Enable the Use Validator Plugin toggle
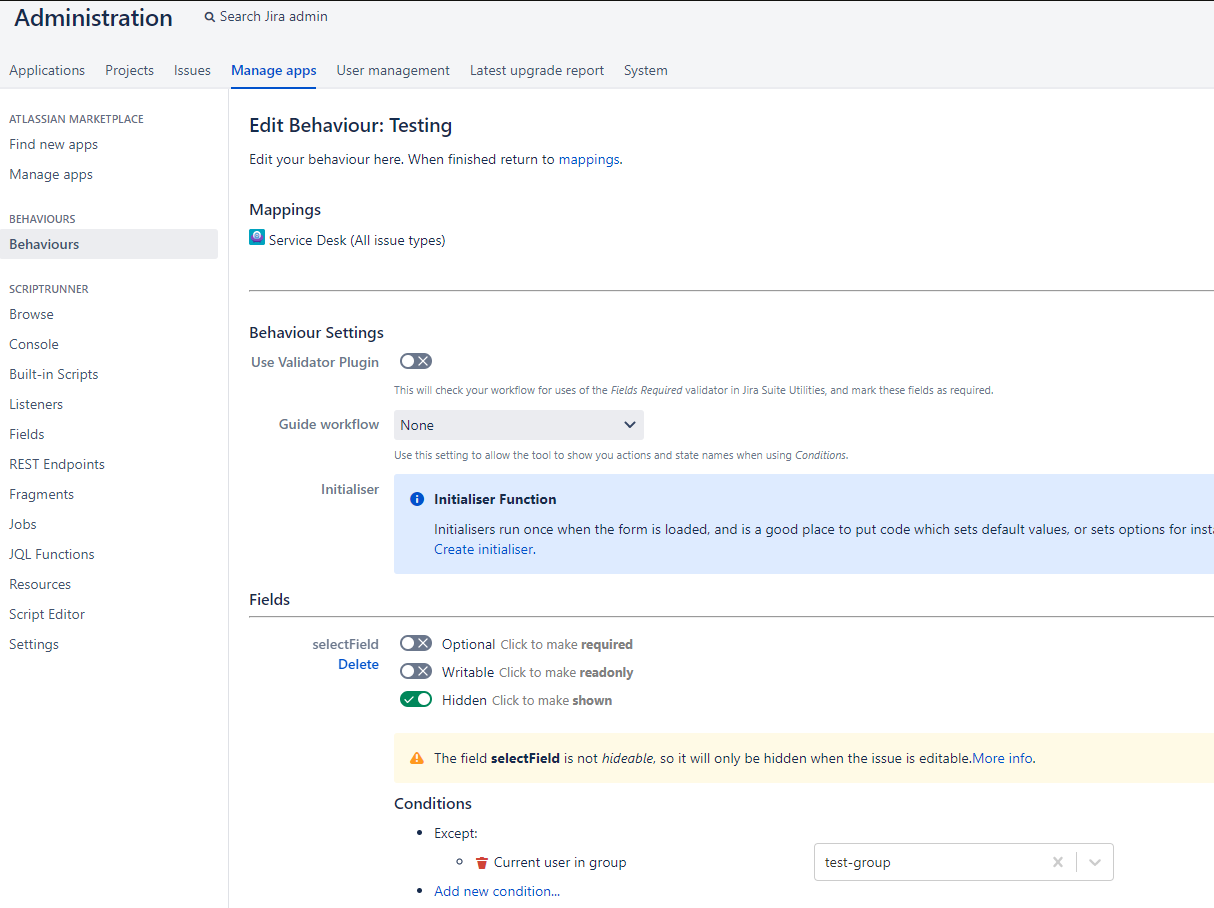This screenshot has width=1214, height=908. point(415,361)
